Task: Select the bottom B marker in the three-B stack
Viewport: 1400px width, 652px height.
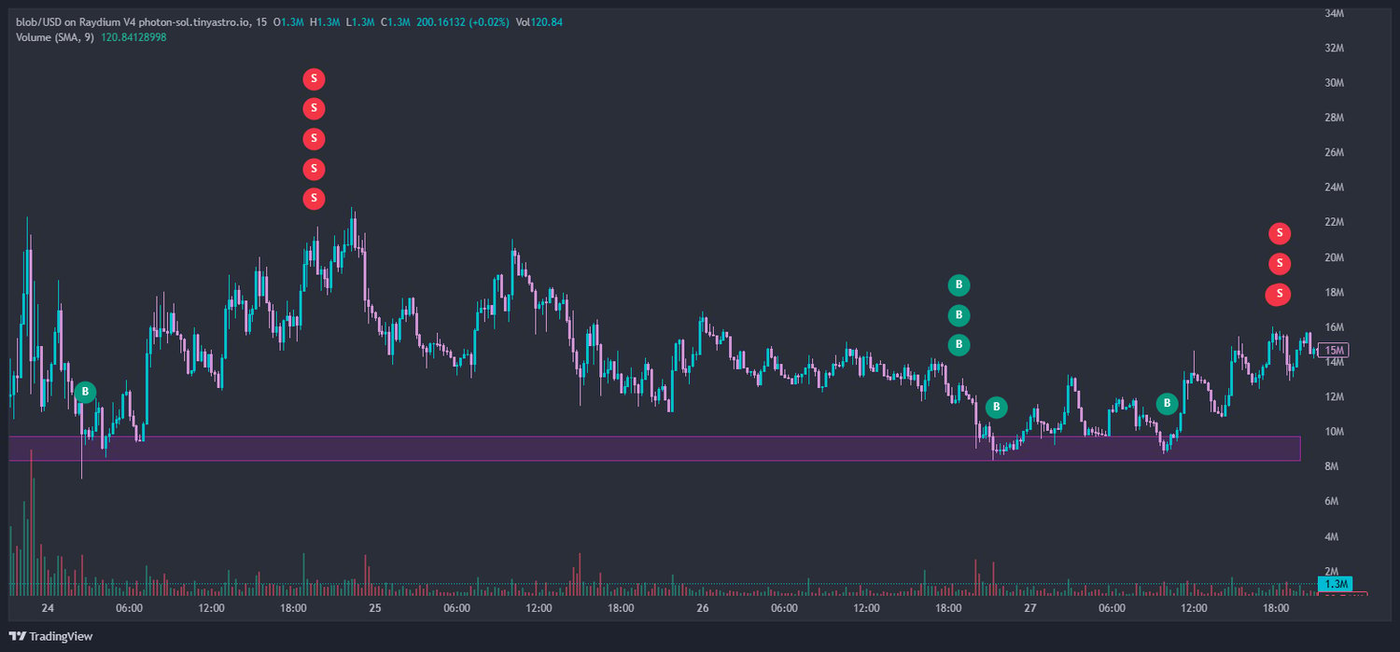Action: 958,345
